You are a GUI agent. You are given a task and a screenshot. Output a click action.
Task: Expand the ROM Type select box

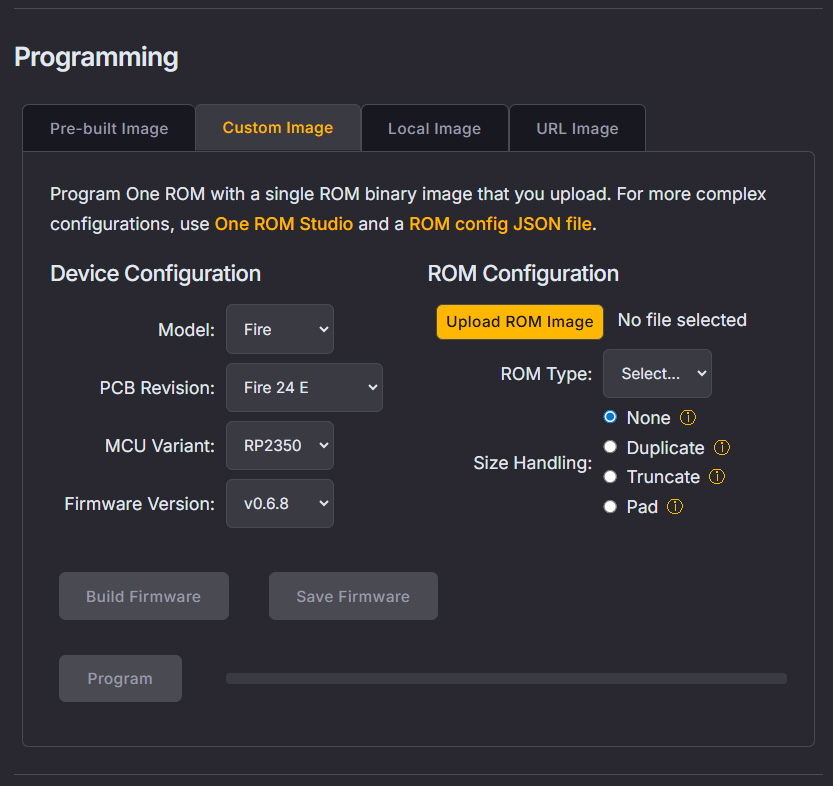tap(657, 373)
